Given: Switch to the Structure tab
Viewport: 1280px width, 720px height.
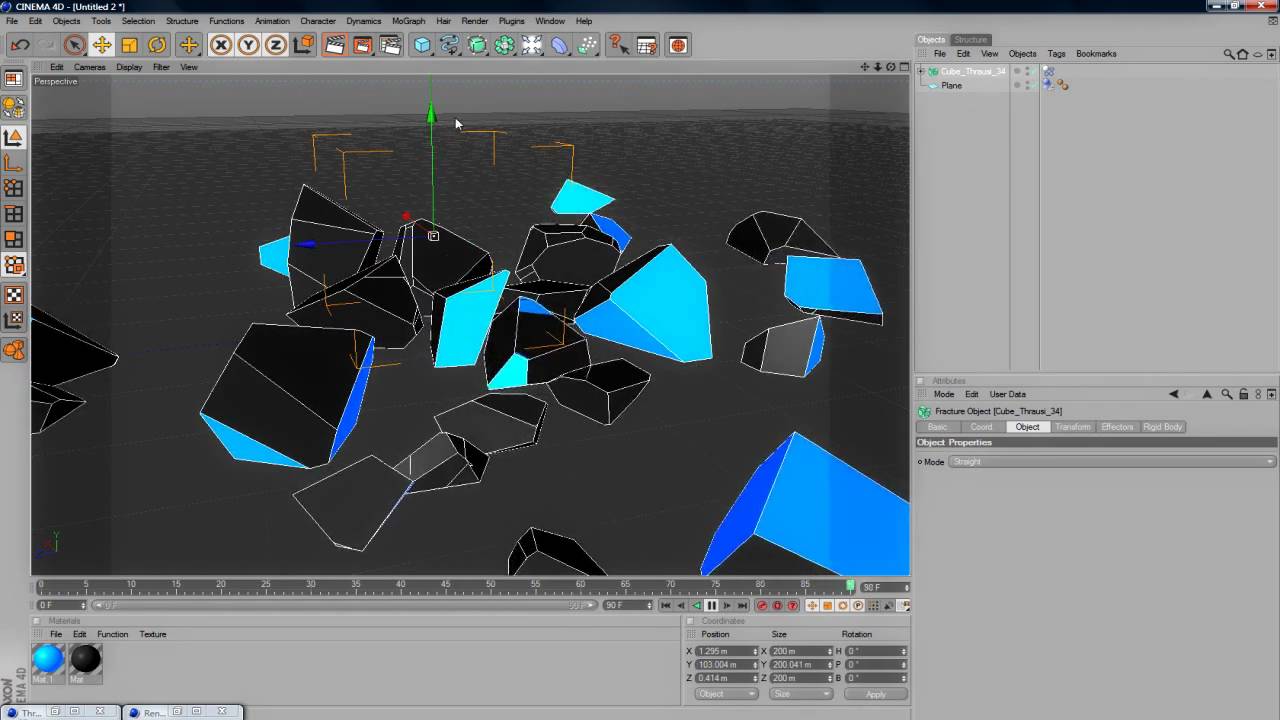Looking at the screenshot, I should coord(970,40).
